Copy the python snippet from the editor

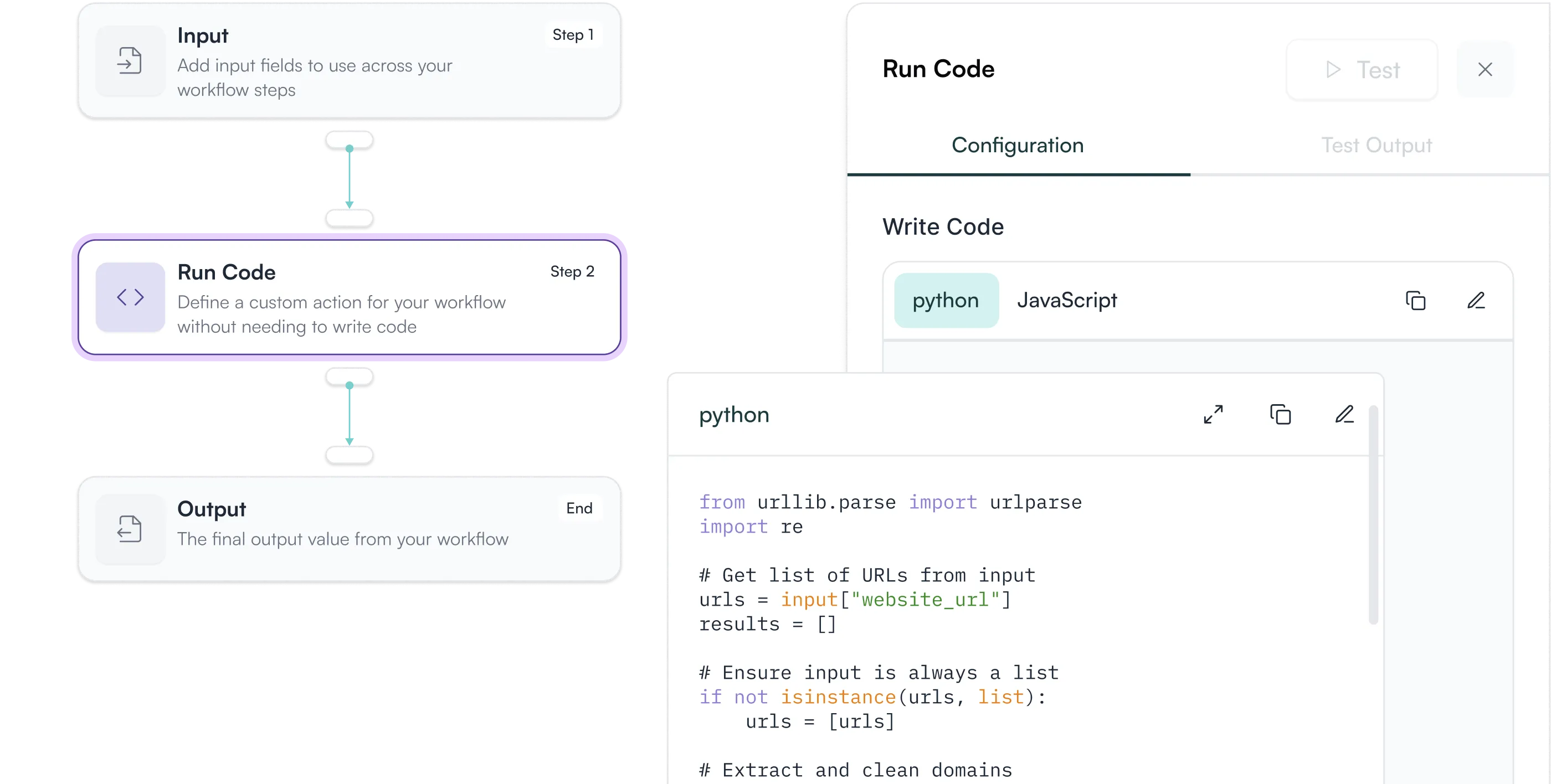[x=1280, y=415]
